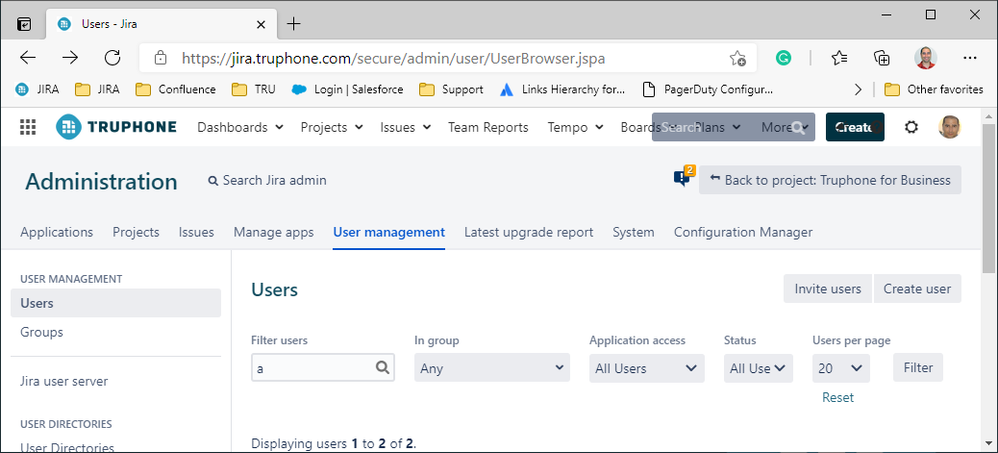Image resolution: width=998 pixels, height=453 pixels.
Task: Switch to the Applications admin tab
Action: pyautogui.click(x=57, y=232)
